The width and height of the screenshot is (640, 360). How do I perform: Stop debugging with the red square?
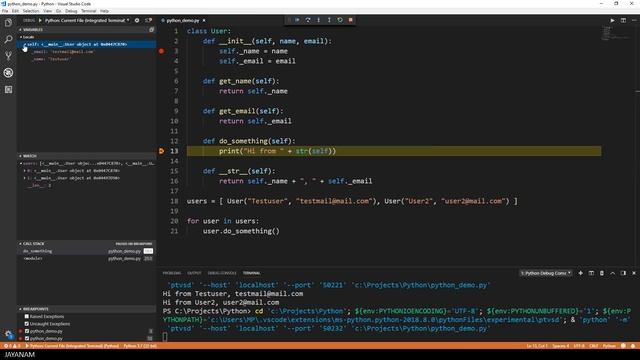pos(350,20)
